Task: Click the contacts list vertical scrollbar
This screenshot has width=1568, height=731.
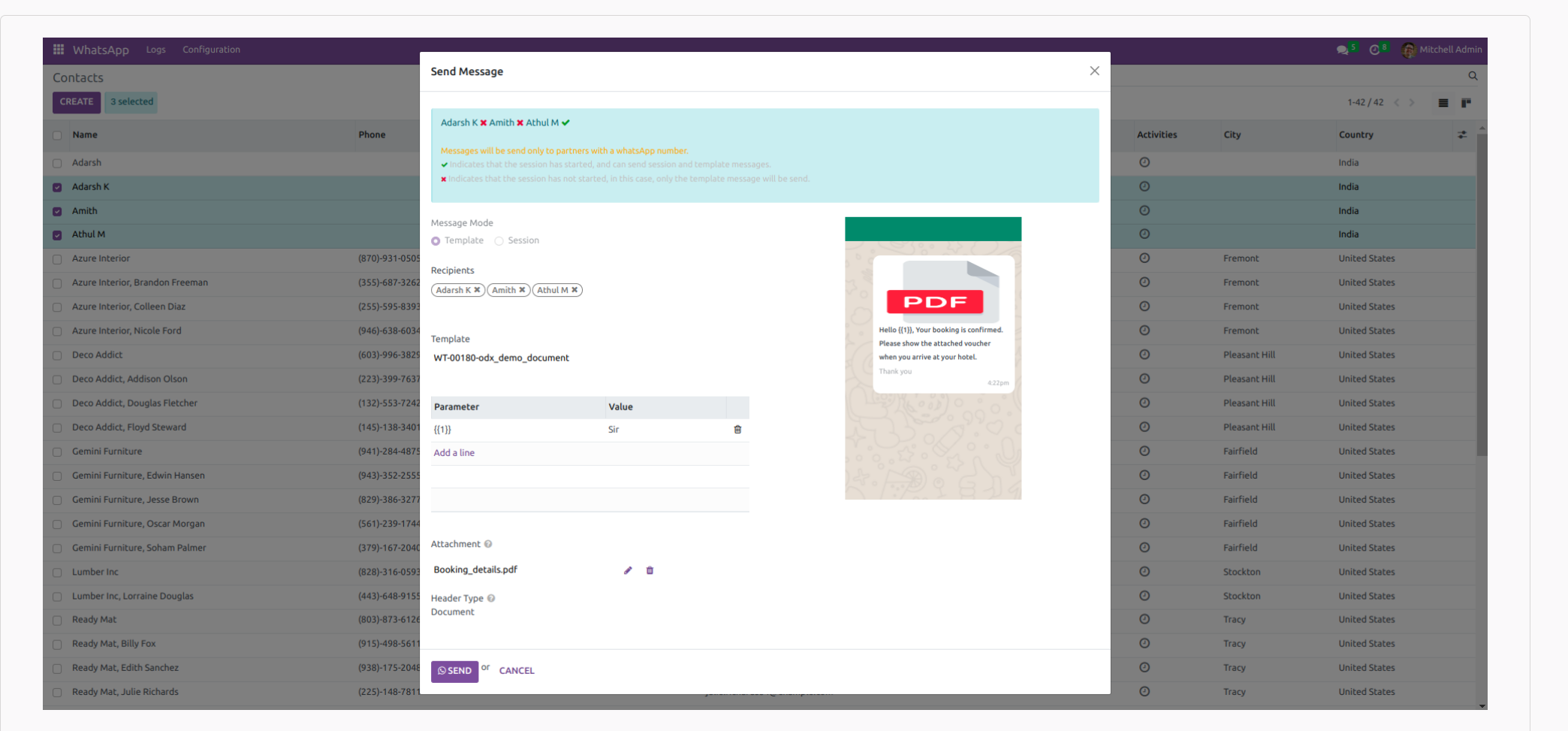Action: coord(1482,295)
